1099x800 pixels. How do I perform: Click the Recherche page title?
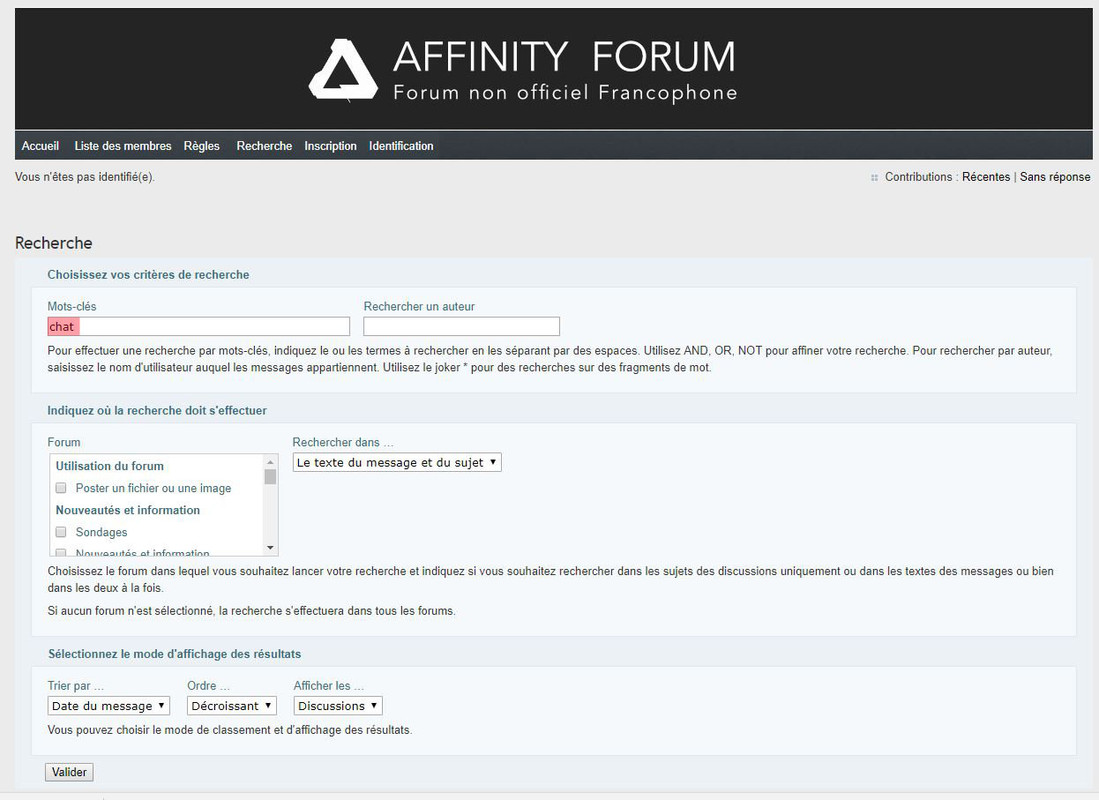pyautogui.click(x=53, y=243)
